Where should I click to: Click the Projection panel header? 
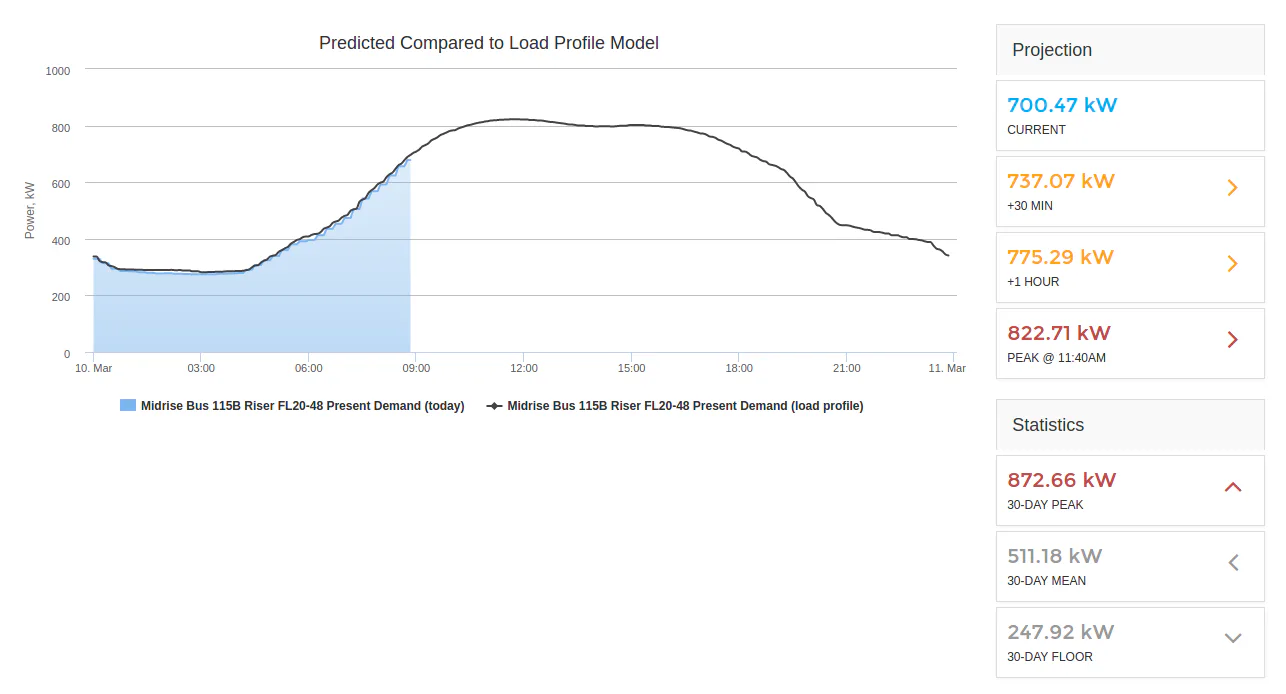tap(1130, 50)
